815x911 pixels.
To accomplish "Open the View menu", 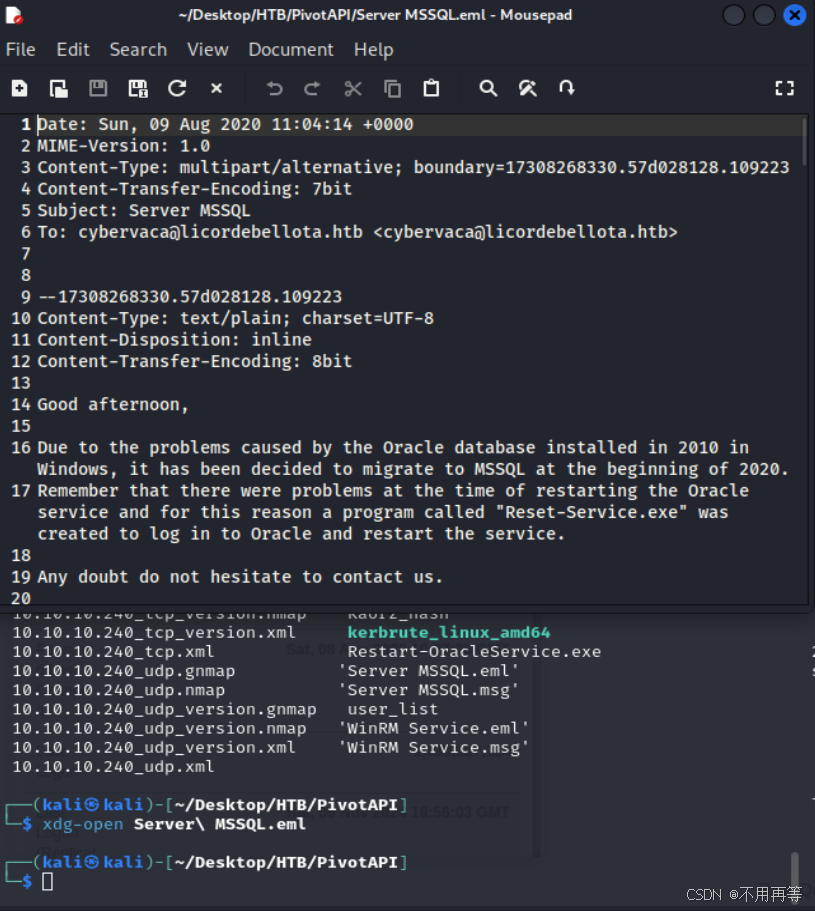I will (207, 50).
